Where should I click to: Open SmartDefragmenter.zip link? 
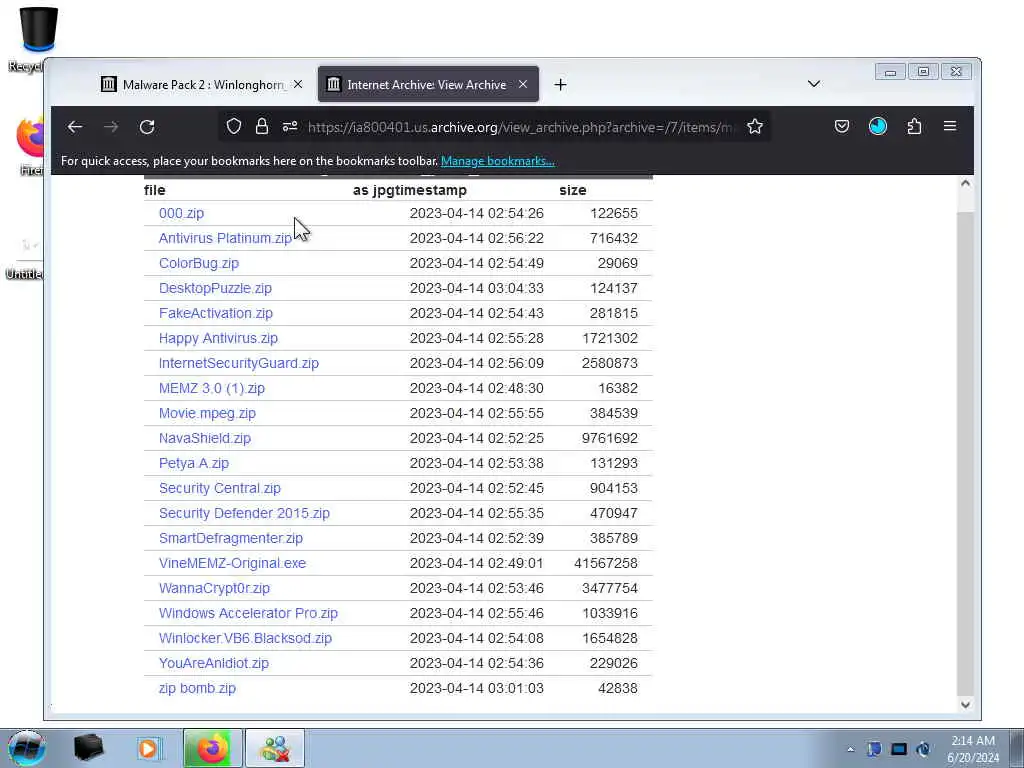(231, 538)
